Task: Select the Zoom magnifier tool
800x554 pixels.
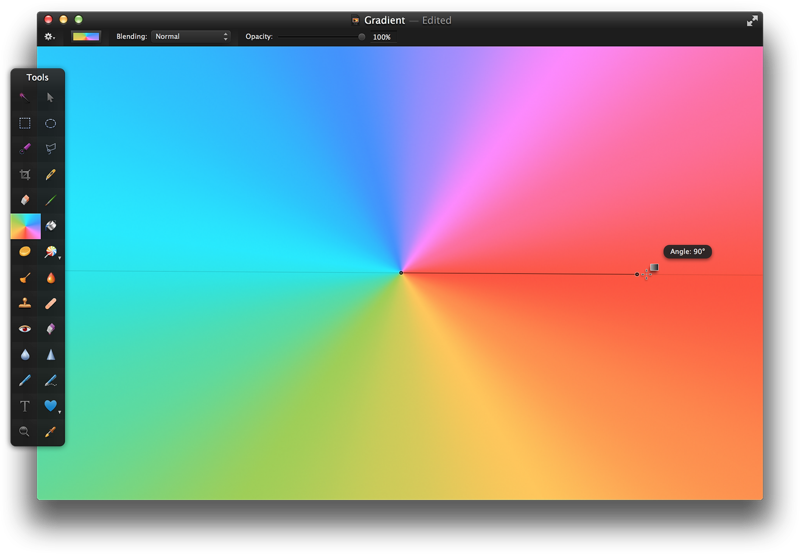Action: click(x=24, y=432)
